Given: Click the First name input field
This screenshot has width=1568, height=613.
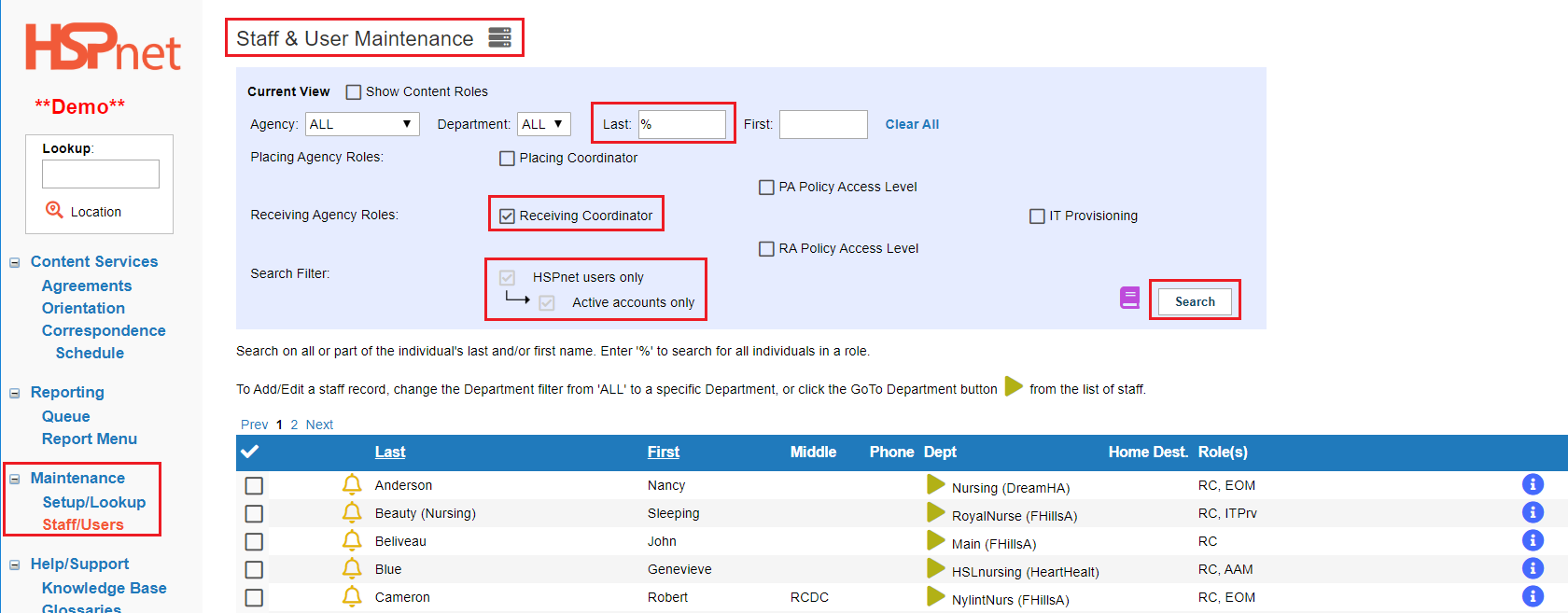Looking at the screenshot, I should [x=823, y=124].
